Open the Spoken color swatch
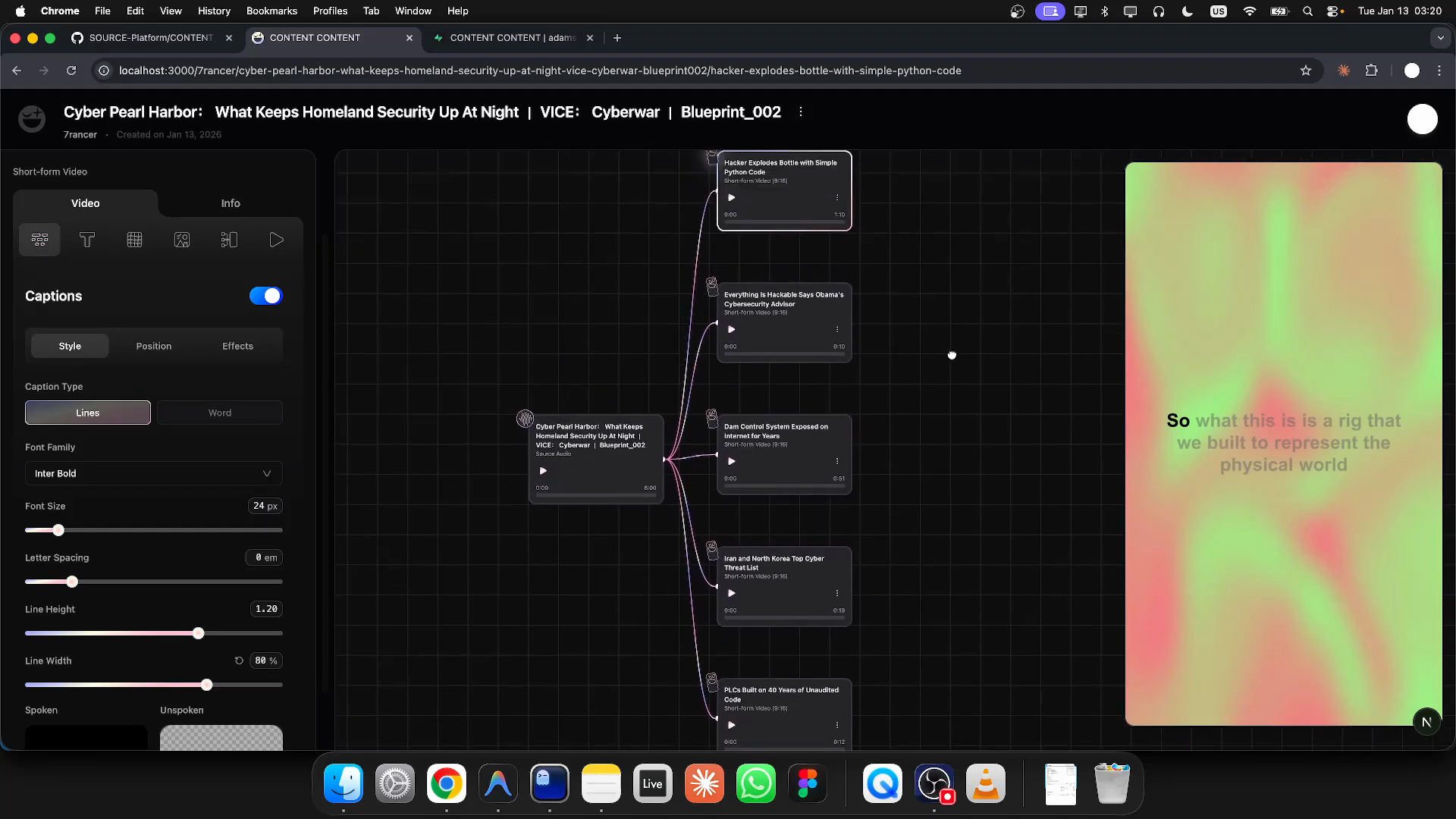 [x=86, y=737]
